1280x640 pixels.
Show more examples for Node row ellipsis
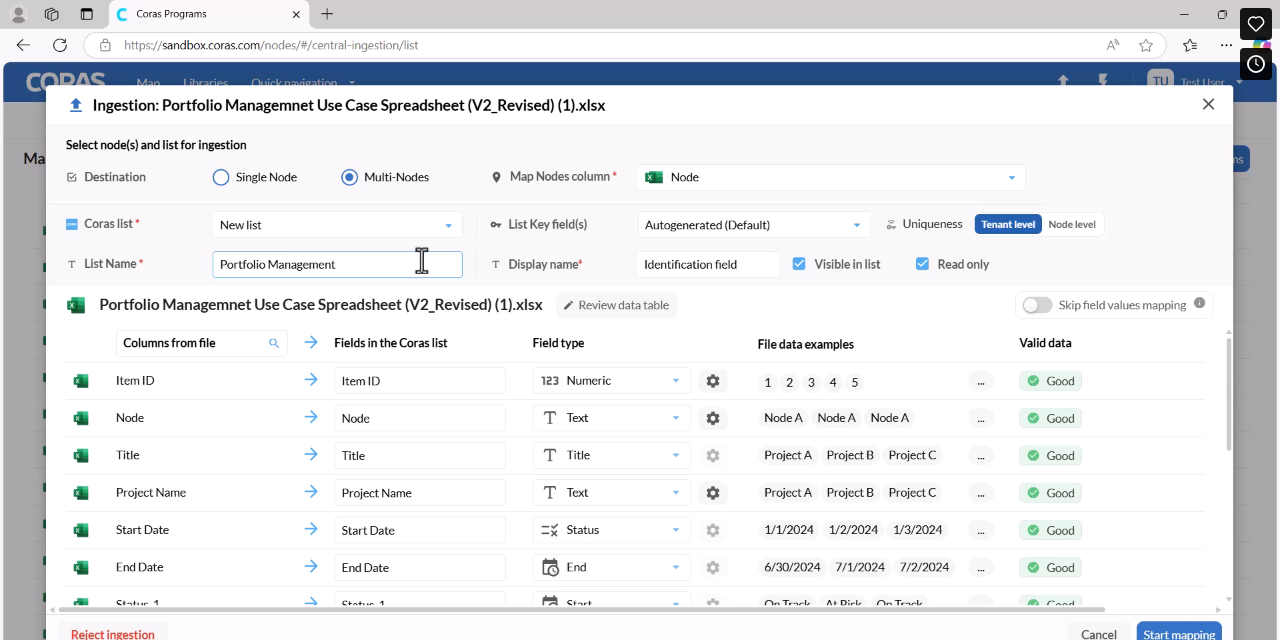pos(981,418)
